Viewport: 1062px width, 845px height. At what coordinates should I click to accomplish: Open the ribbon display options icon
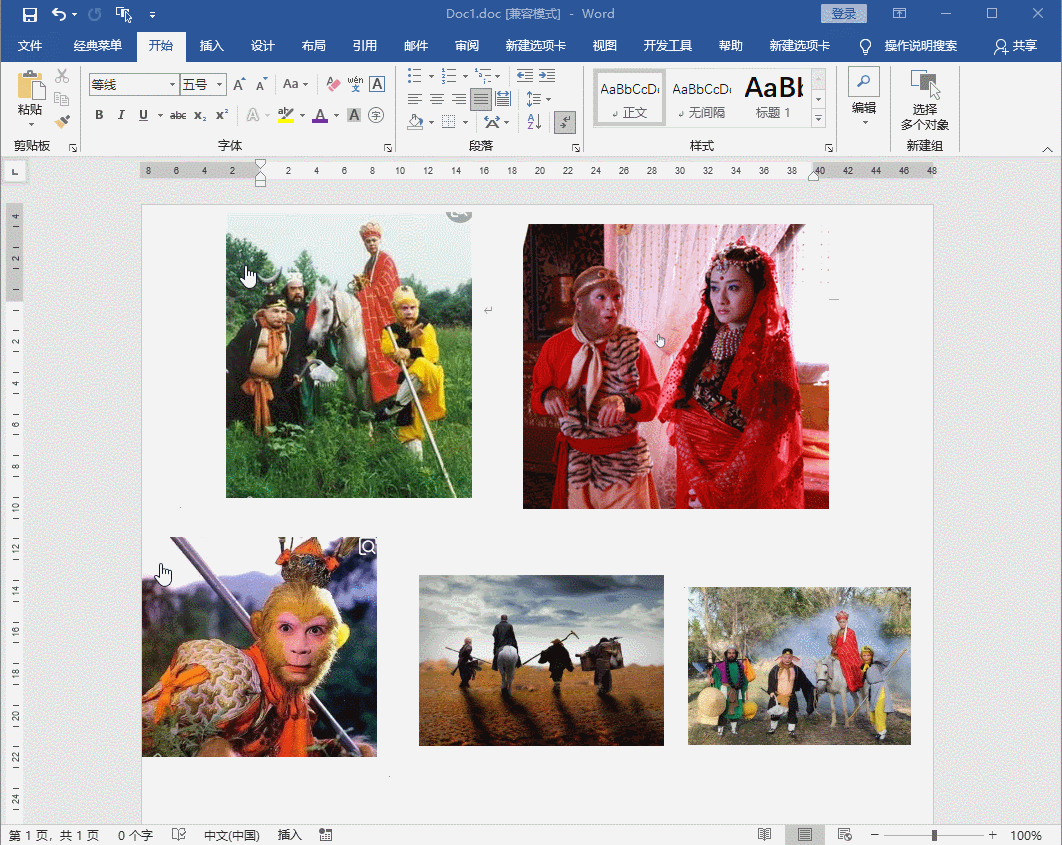tap(899, 14)
